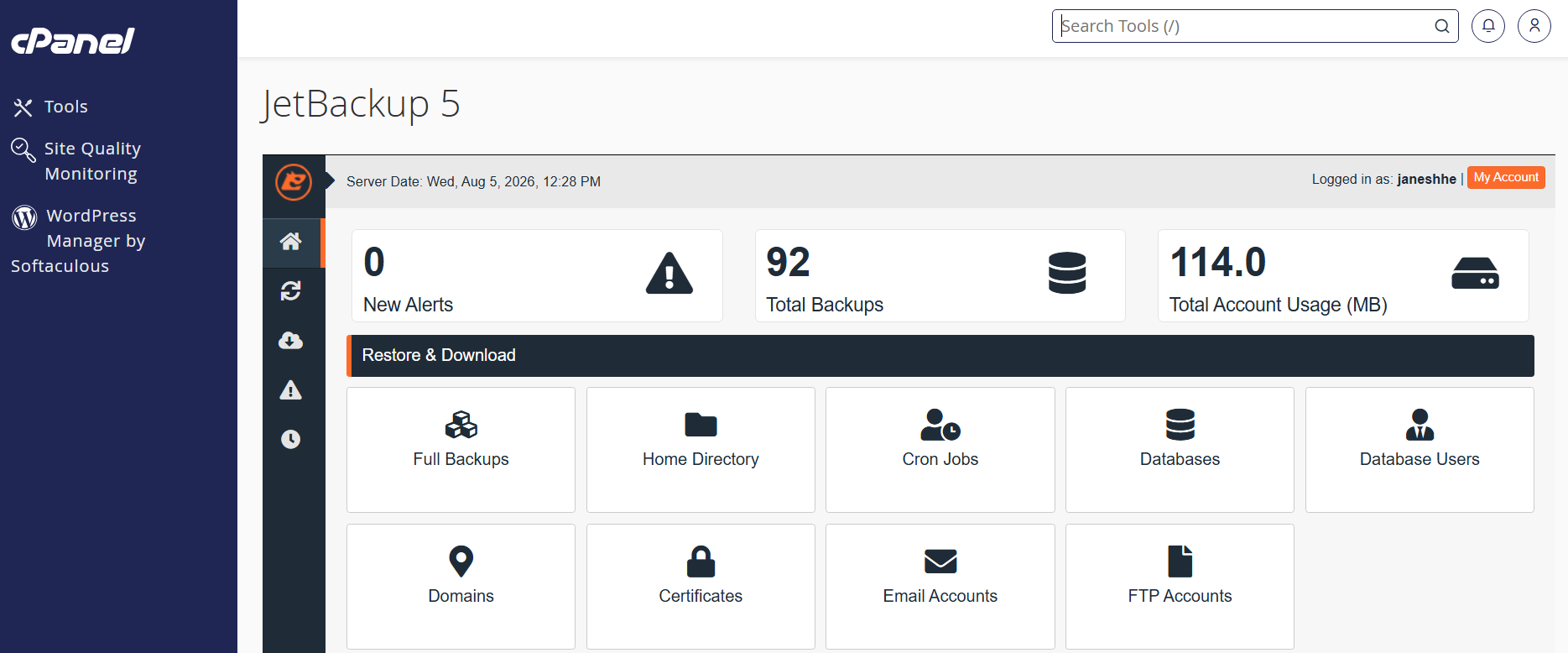Open Home Directory restore tile
This screenshot has width=1568, height=653.
click(701, 450)
